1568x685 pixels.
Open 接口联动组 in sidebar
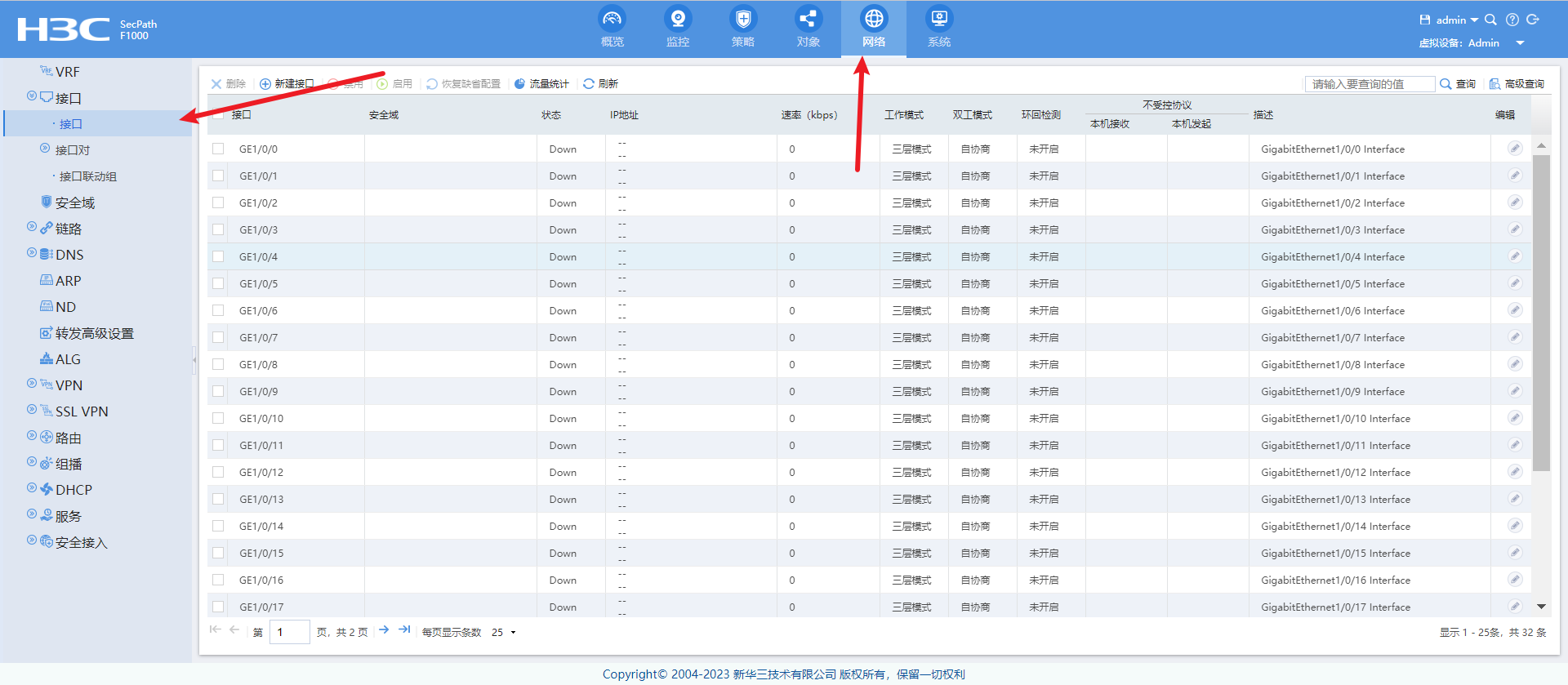pos(88,176)
